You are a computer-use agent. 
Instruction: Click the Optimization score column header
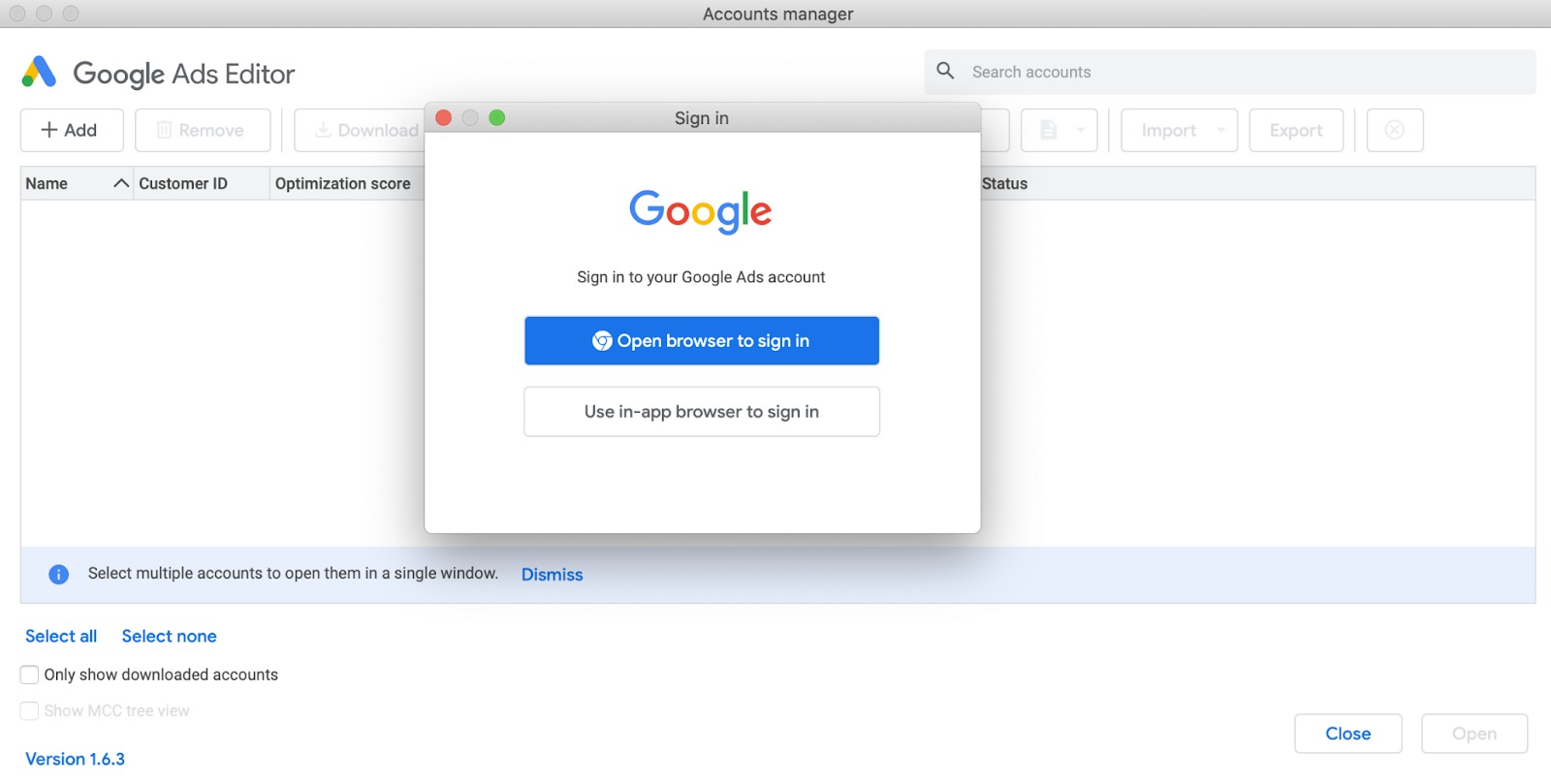tap(346, 183)
